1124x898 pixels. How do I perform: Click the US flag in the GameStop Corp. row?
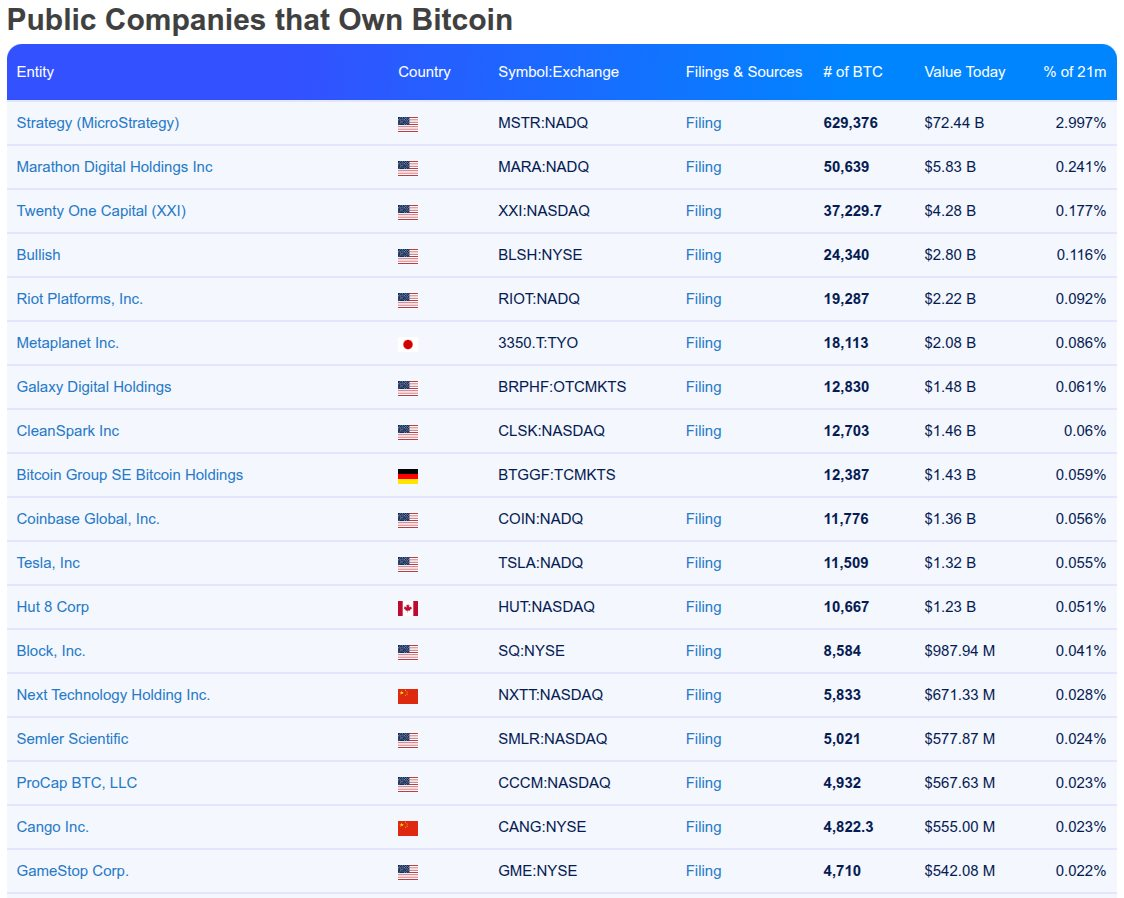(x=408, y=872)
